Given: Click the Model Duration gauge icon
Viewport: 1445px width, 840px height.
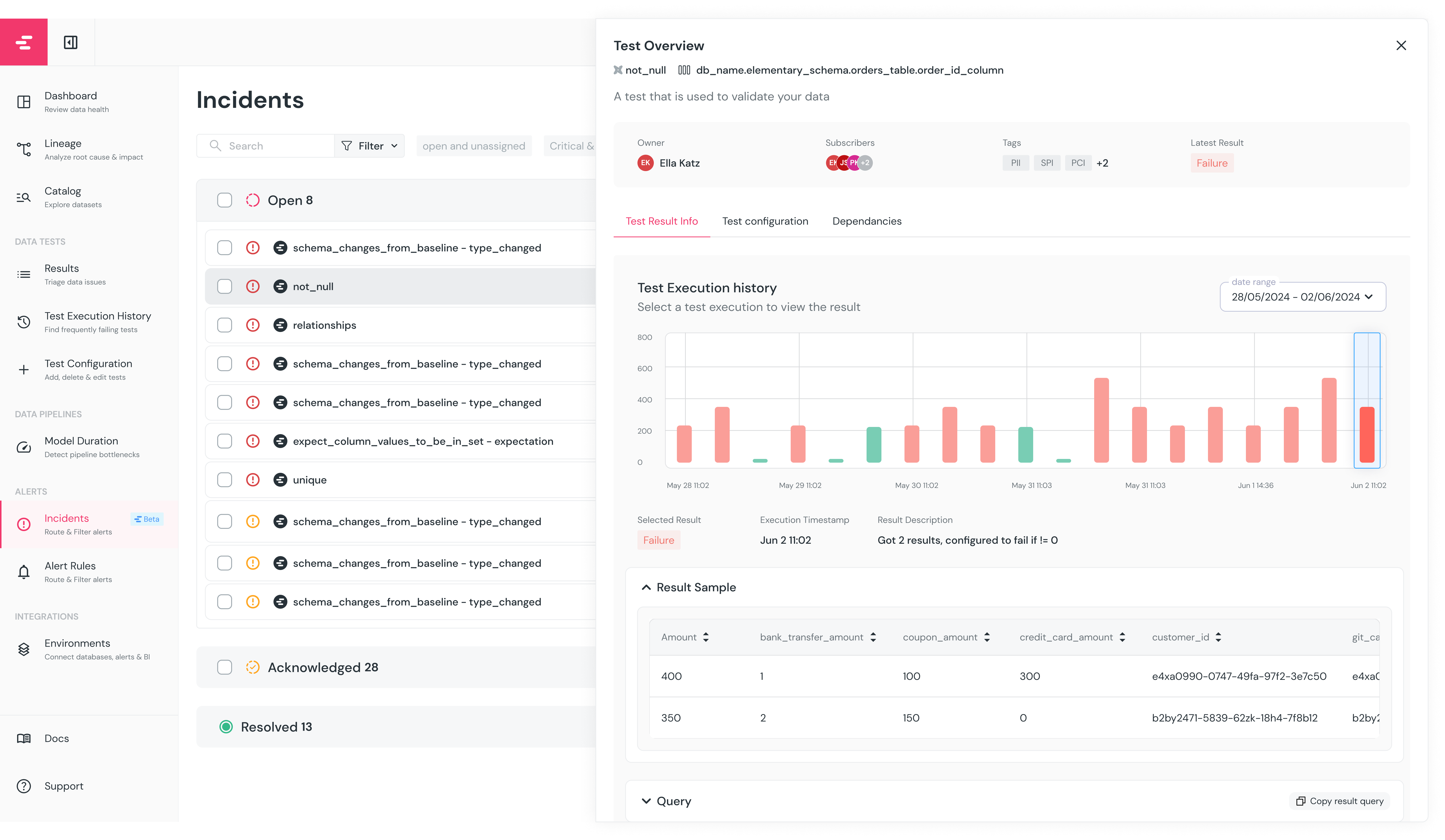Looking at the screenshot, I should pyautogui.click(x=24, y=447).
